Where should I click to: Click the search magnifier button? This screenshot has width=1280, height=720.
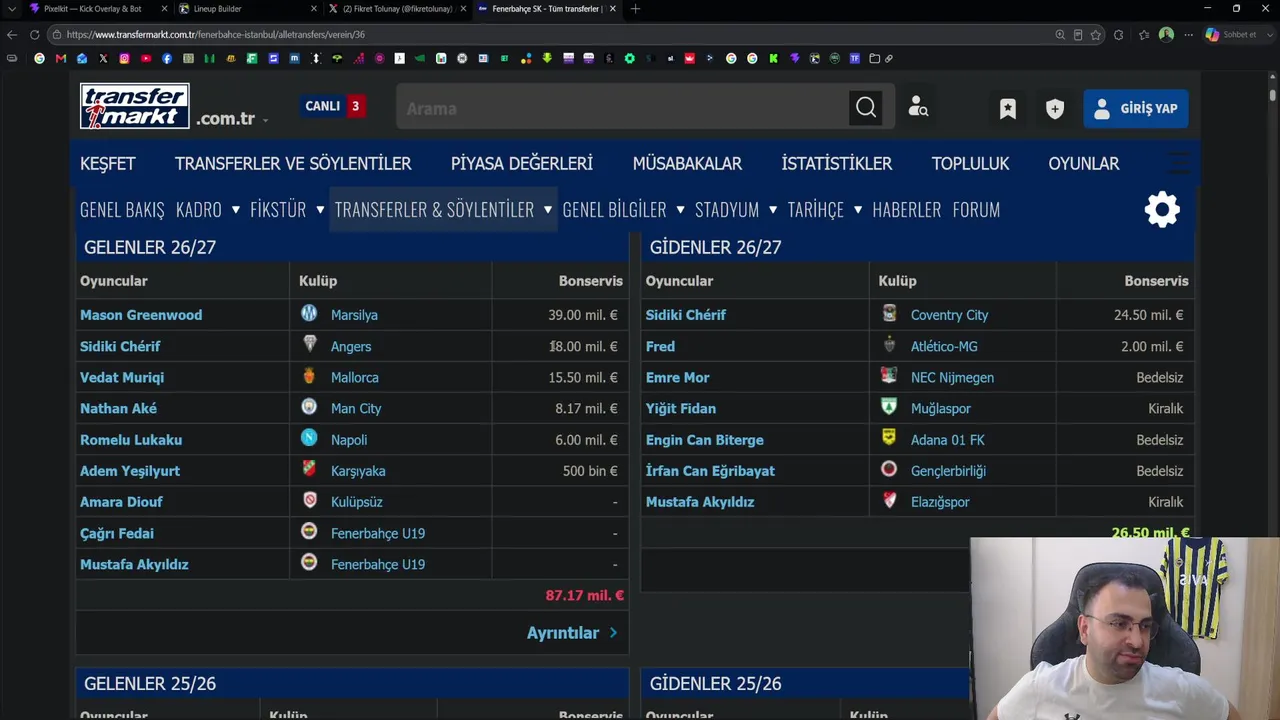point(866,108)
